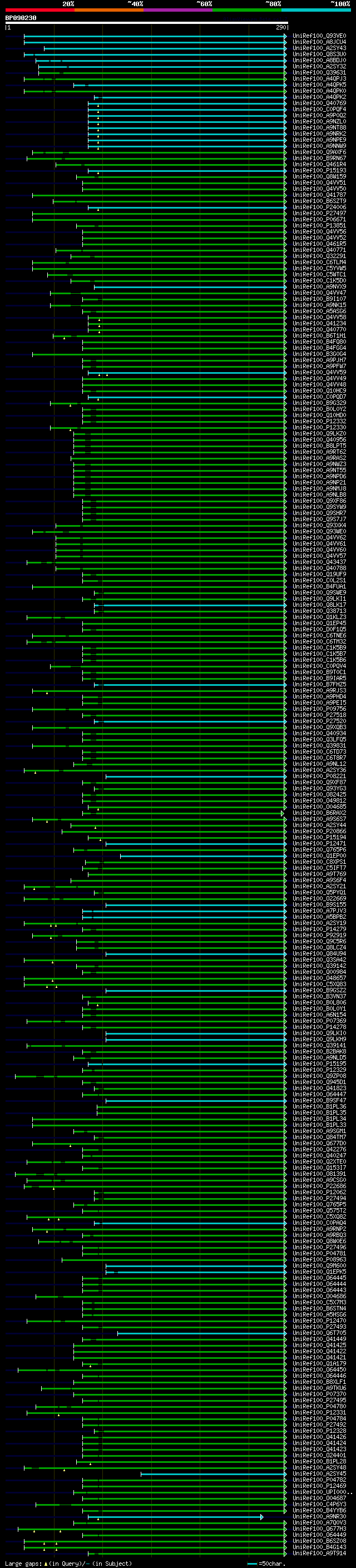Click the BP090230 query name label
The image size is (356, 1568).
click(21, 18)
